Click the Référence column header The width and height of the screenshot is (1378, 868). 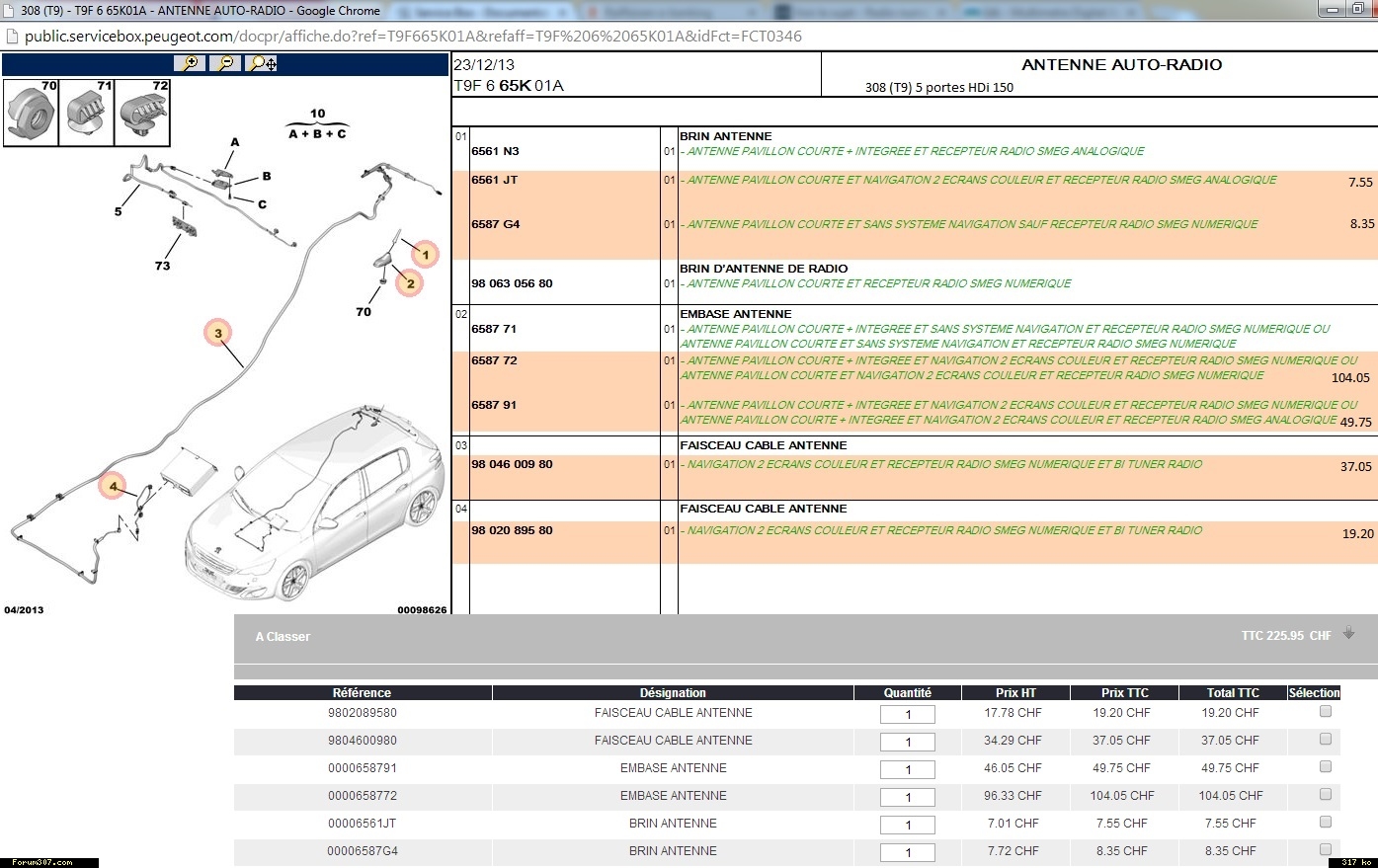362,693
